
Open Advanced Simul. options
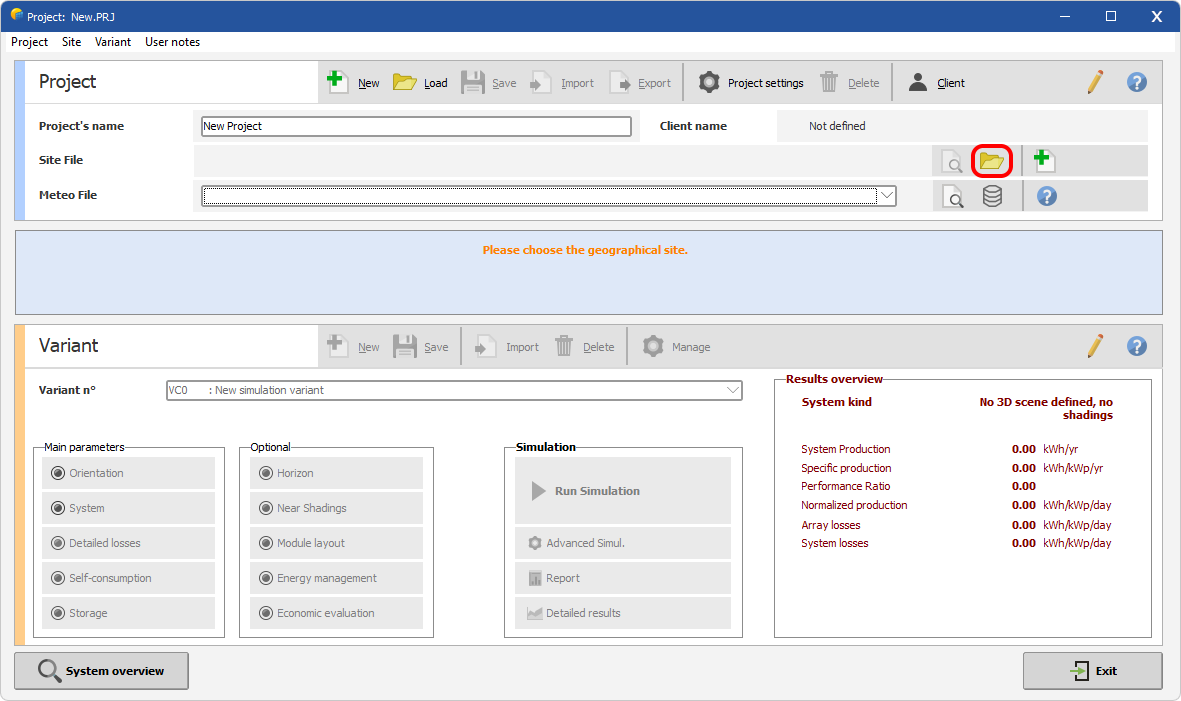(623, 543)
